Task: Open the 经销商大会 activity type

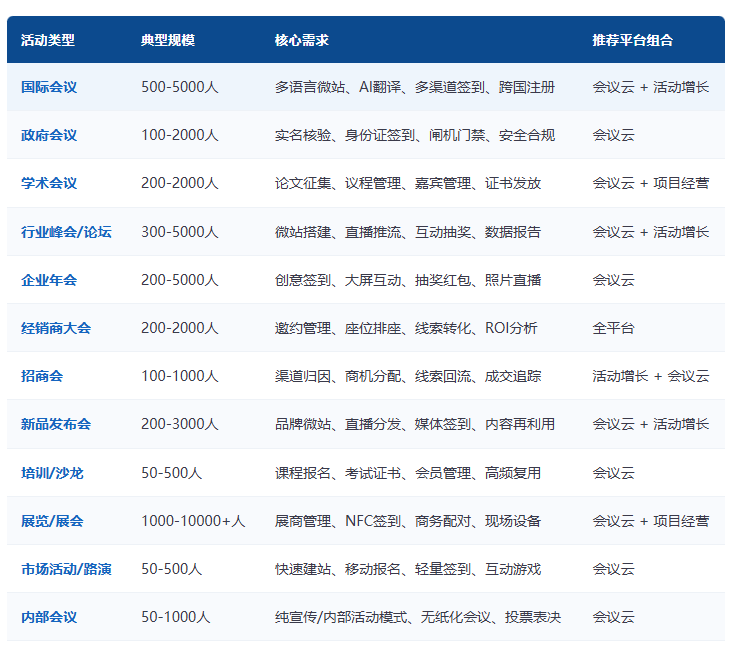Action: (x=56, y=328)
